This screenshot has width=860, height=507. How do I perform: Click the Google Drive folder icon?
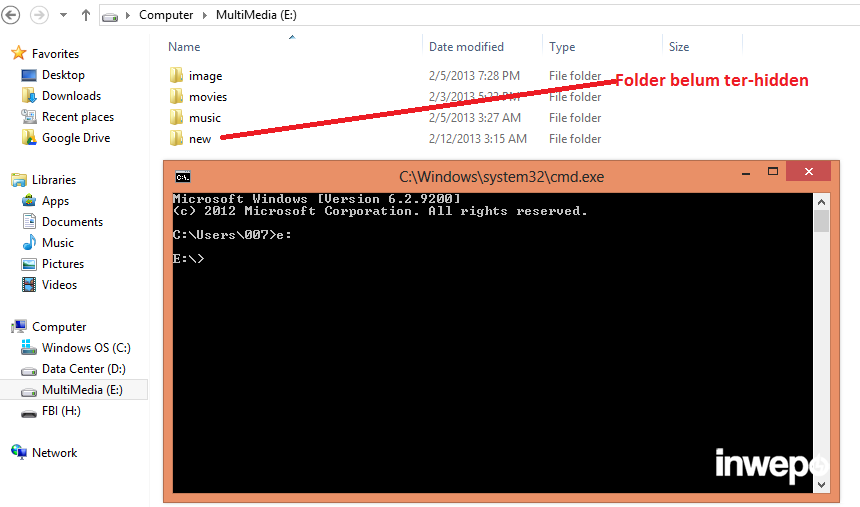(29, 137)
